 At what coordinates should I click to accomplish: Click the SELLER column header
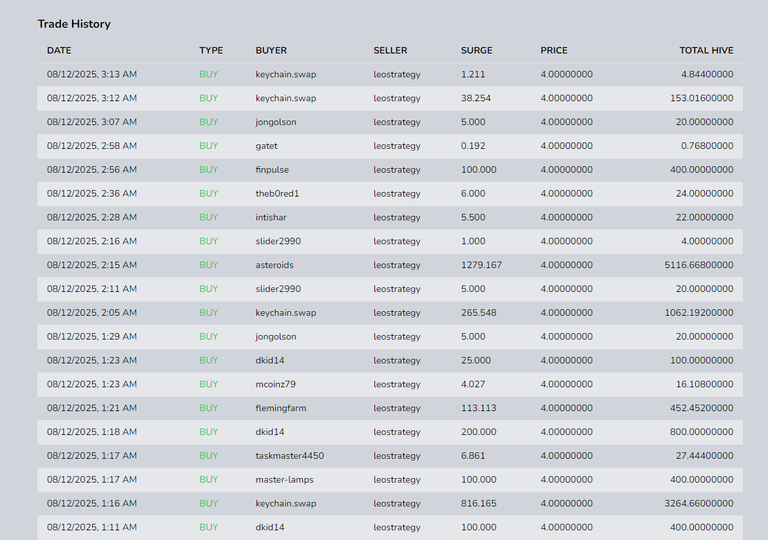pos(390,50)
